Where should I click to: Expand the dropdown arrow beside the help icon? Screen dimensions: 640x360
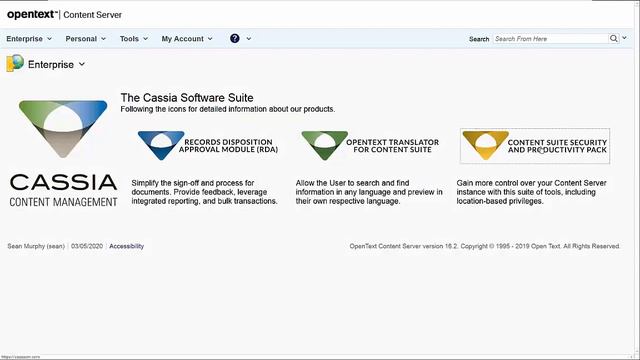click(x=249, y=39)
